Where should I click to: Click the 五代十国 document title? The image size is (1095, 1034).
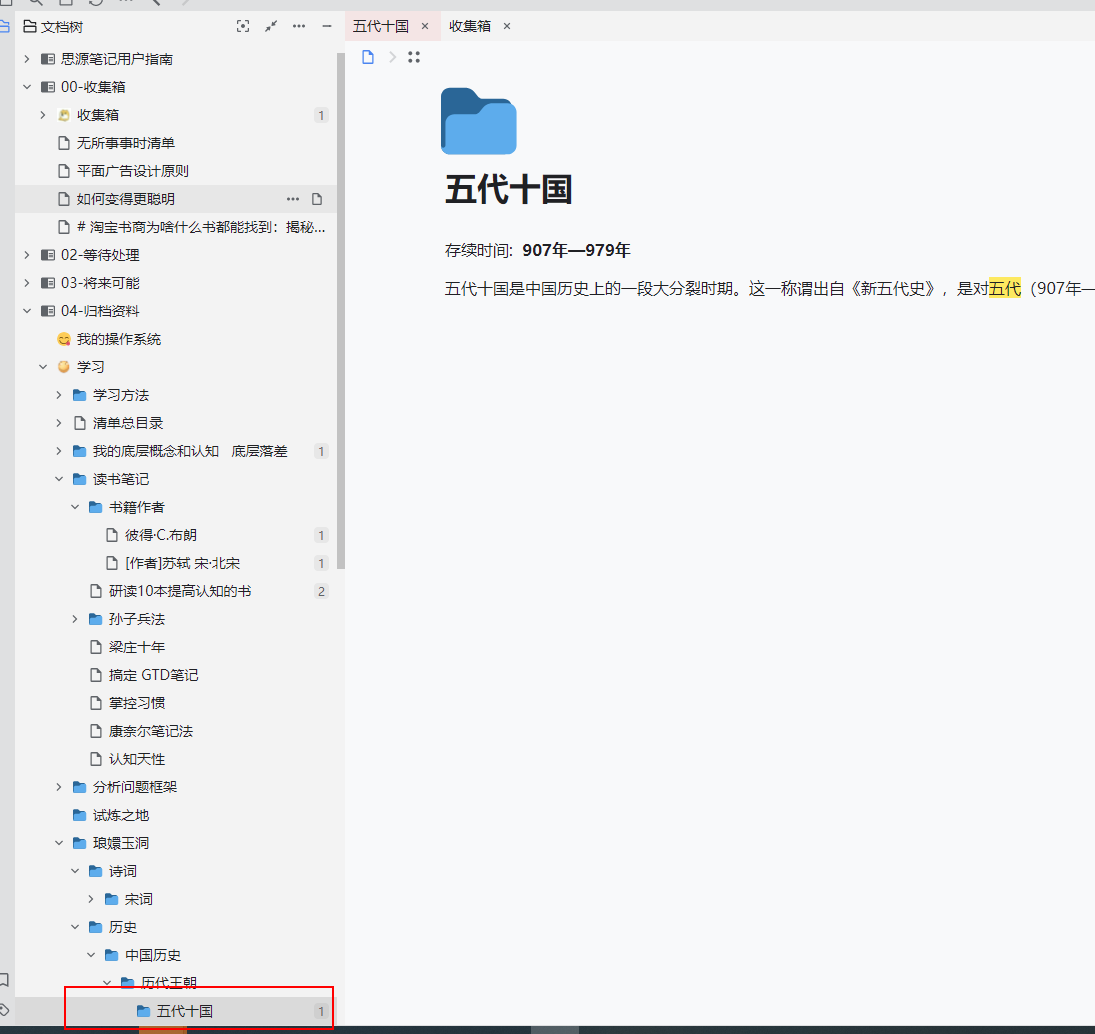(x=508, y=190)
